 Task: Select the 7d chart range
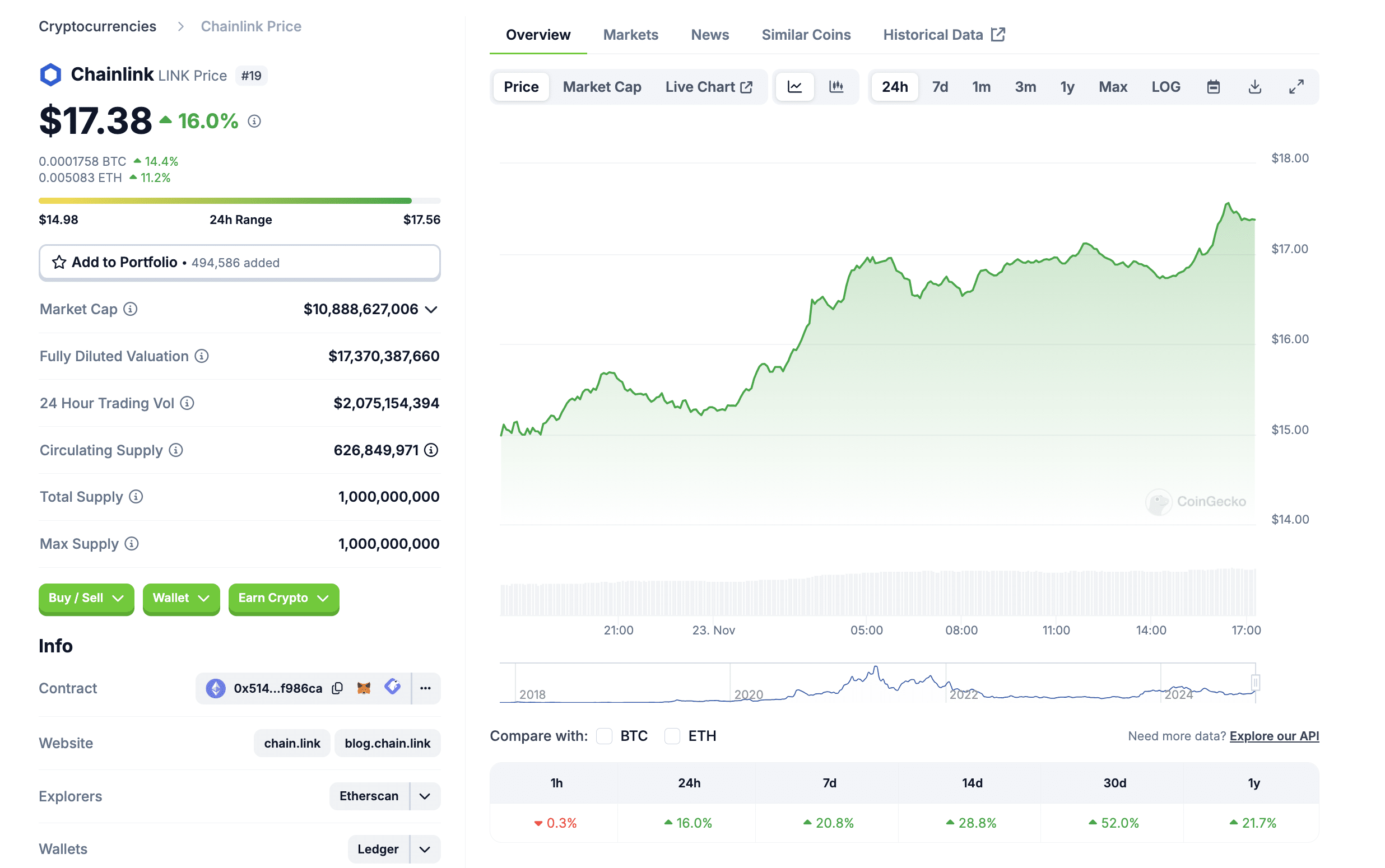point(940,87)
